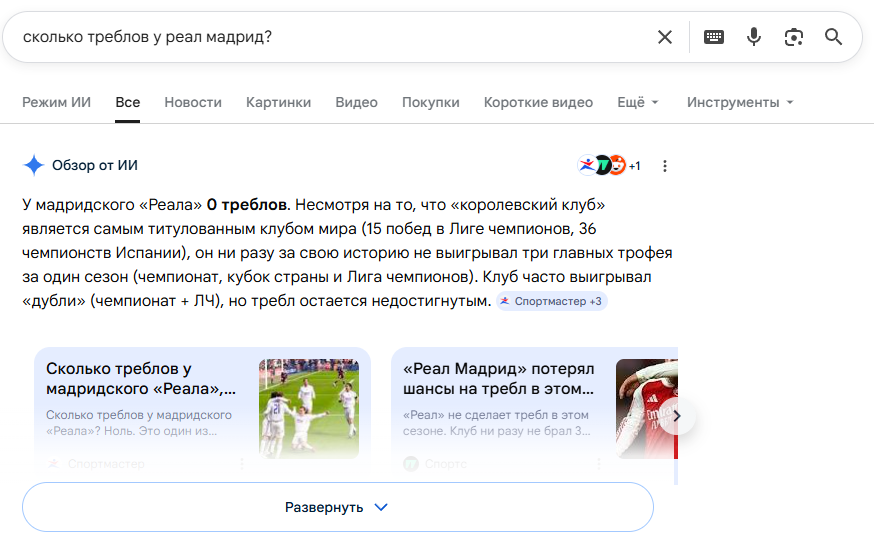Select the Все tab
The height and width of the screenshot is (541, 874).
128,103
